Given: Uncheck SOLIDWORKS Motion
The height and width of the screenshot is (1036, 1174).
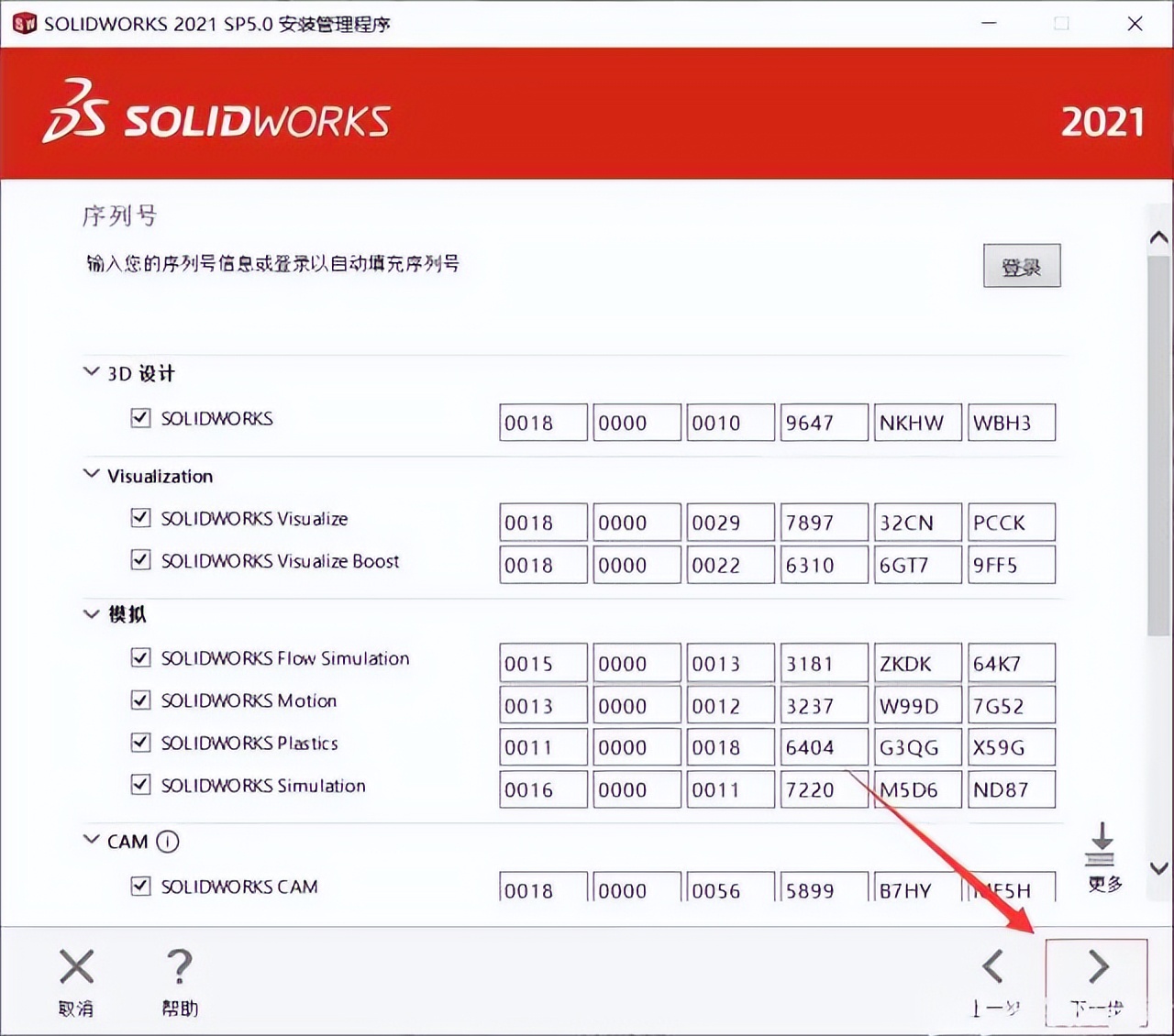Looking at the screenshot, I should point(140,700).
